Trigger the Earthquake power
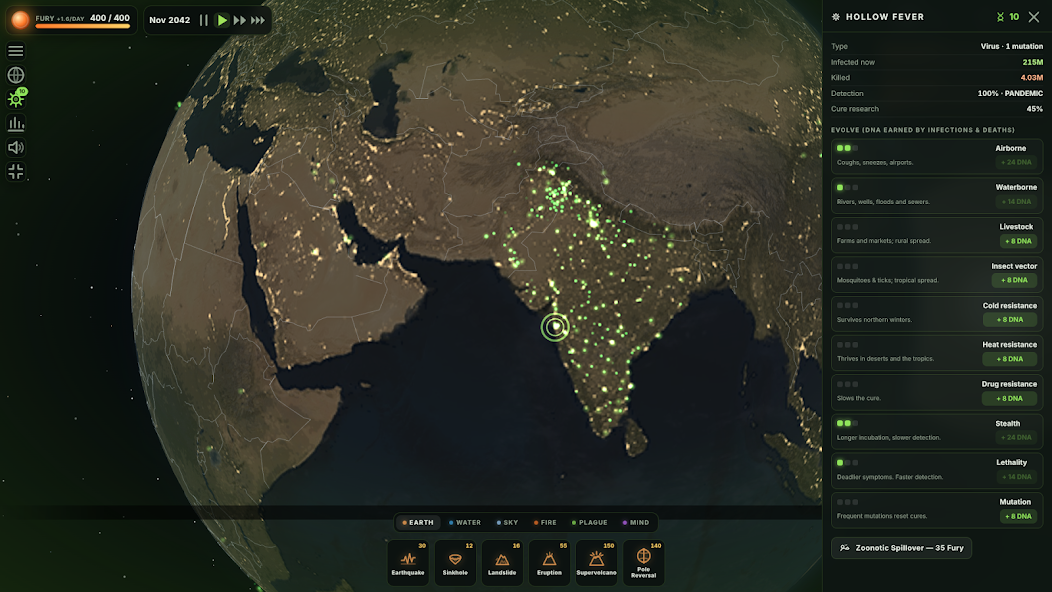Image resolution: width=1052 pixels, height=592 pixels. click(x=408, y=562)
